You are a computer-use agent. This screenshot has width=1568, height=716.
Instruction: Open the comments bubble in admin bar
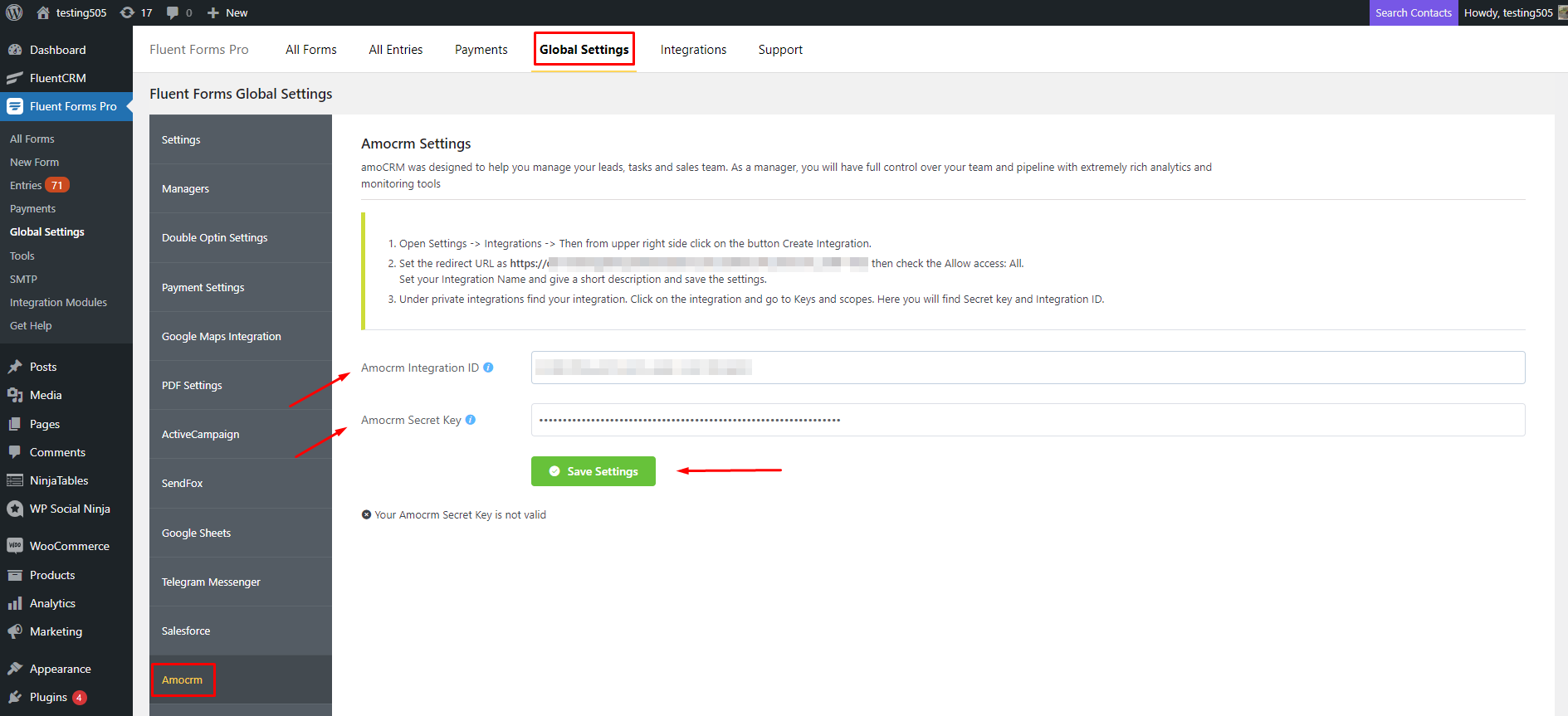pyautogui.click(x=173, y=12)
